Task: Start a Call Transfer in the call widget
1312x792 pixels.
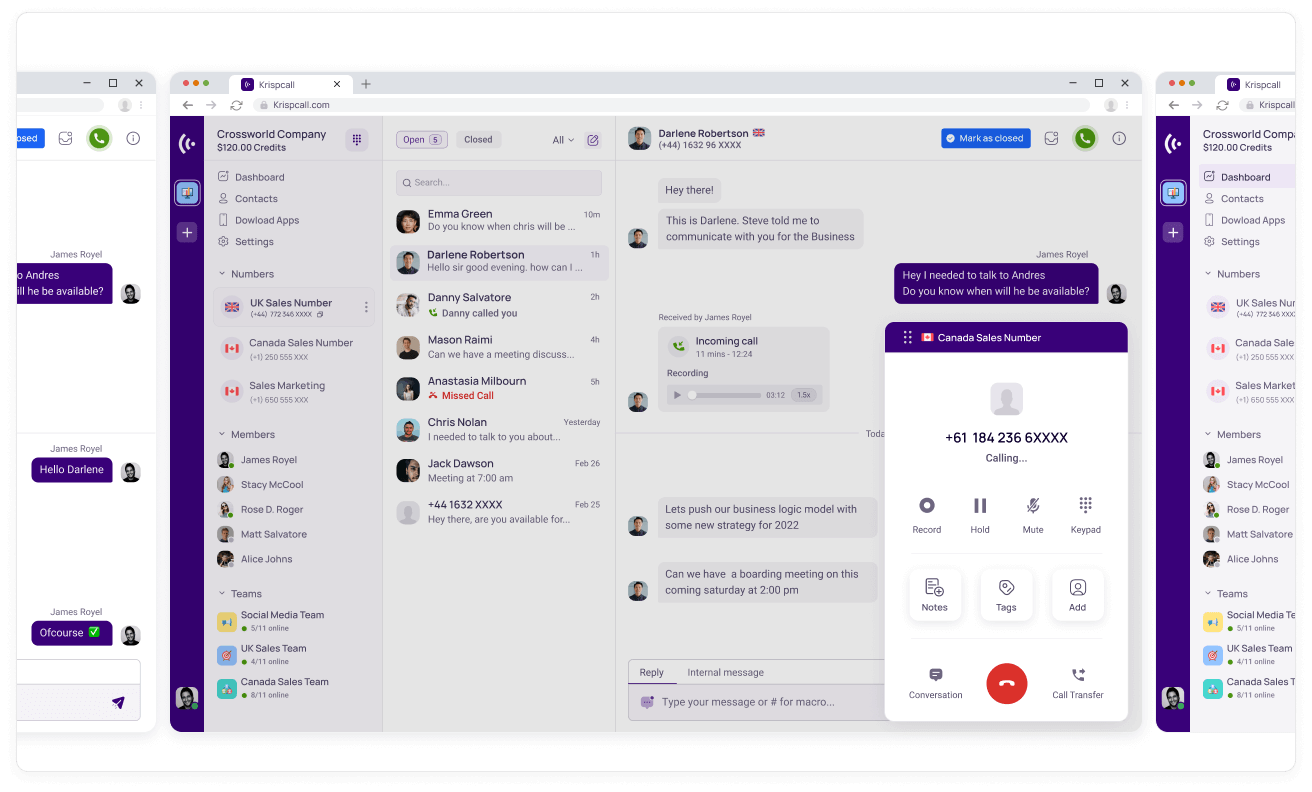Action: click(x=1078, y=684)
